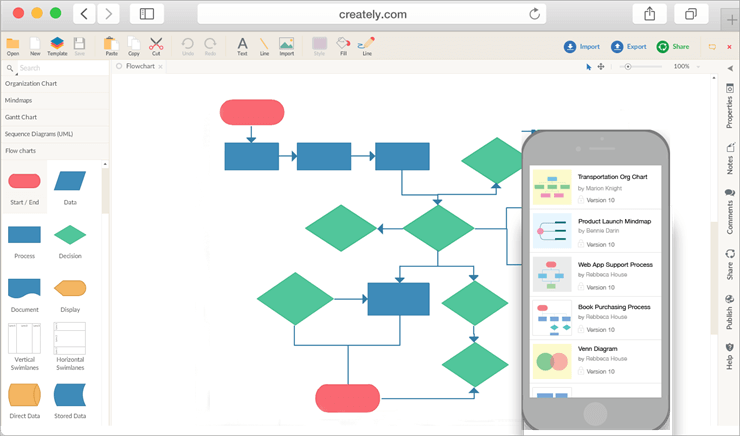
Task: Open the Share side panel
Action: click(730, 264)
